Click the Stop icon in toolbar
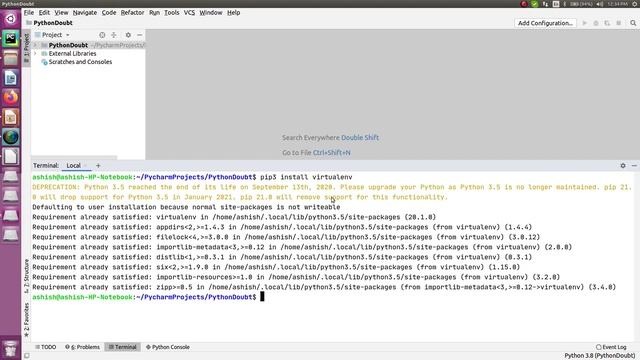The image size is (640, 360). tap(619, 23)
